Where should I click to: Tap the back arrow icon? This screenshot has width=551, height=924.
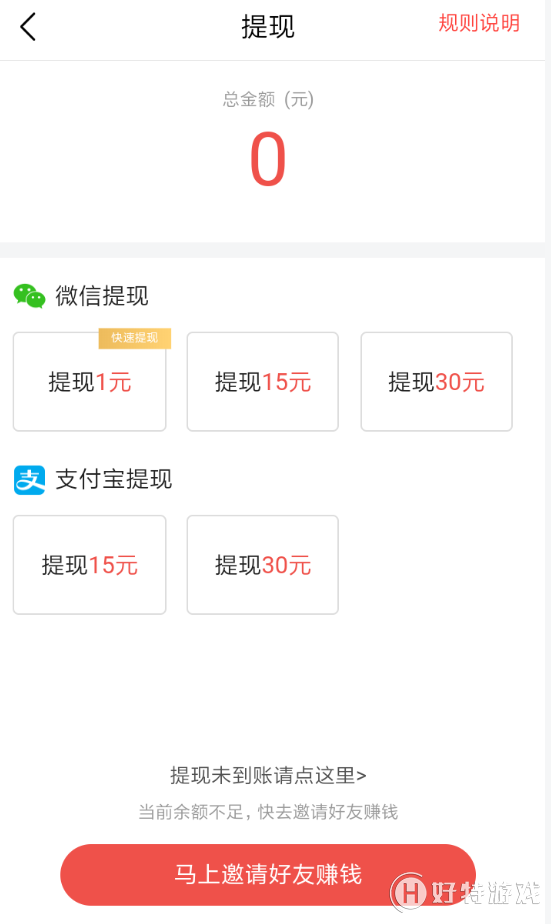[x=28, y=27]
